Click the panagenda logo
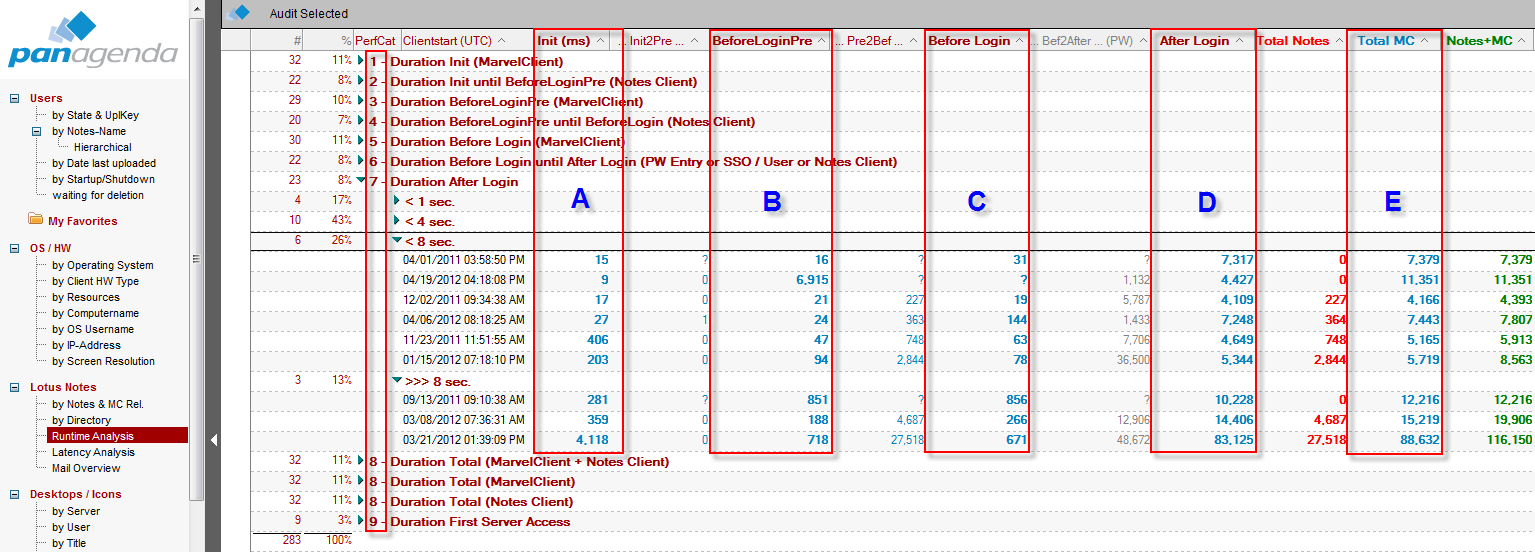1535x552 pixels. pos(93,40)
